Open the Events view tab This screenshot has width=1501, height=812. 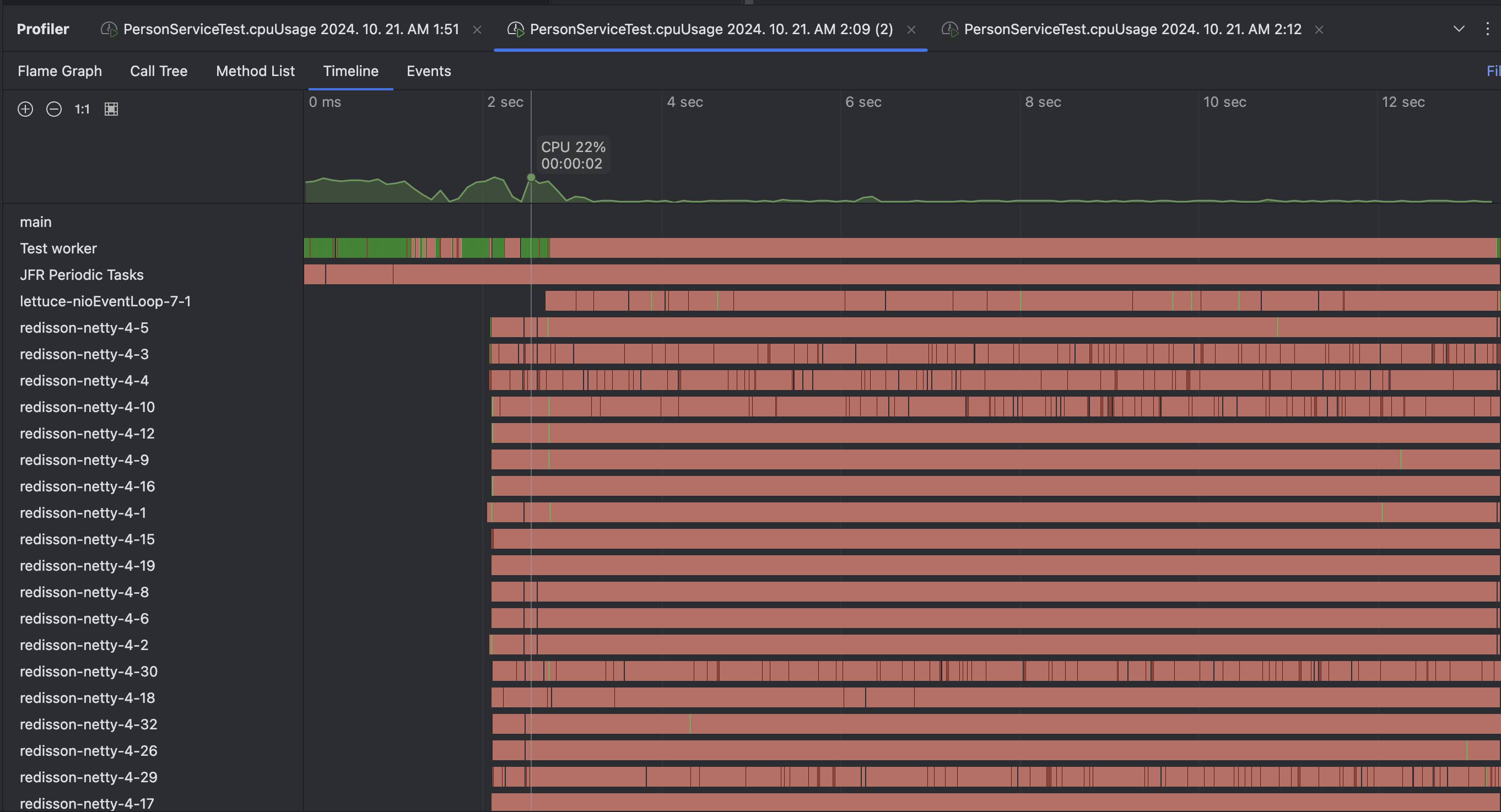click(429, 71)
